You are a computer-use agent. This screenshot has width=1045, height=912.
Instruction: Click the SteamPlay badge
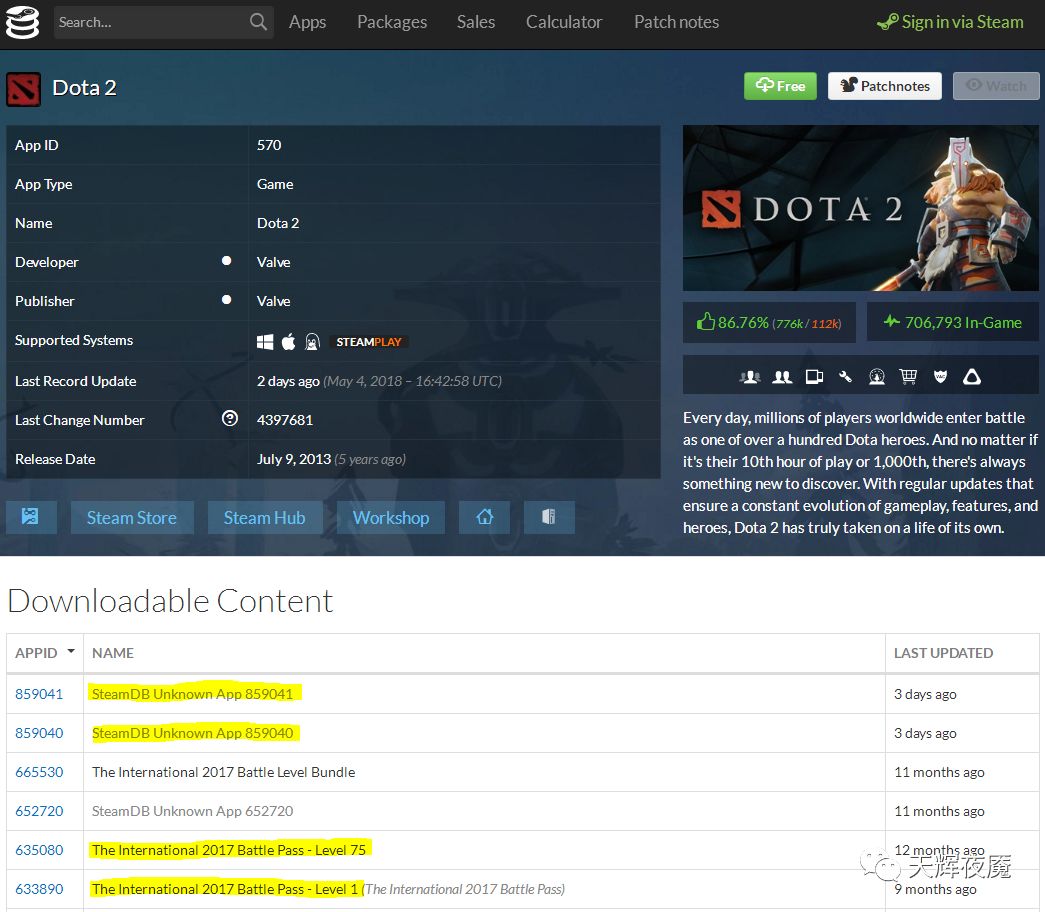point(369,342)
